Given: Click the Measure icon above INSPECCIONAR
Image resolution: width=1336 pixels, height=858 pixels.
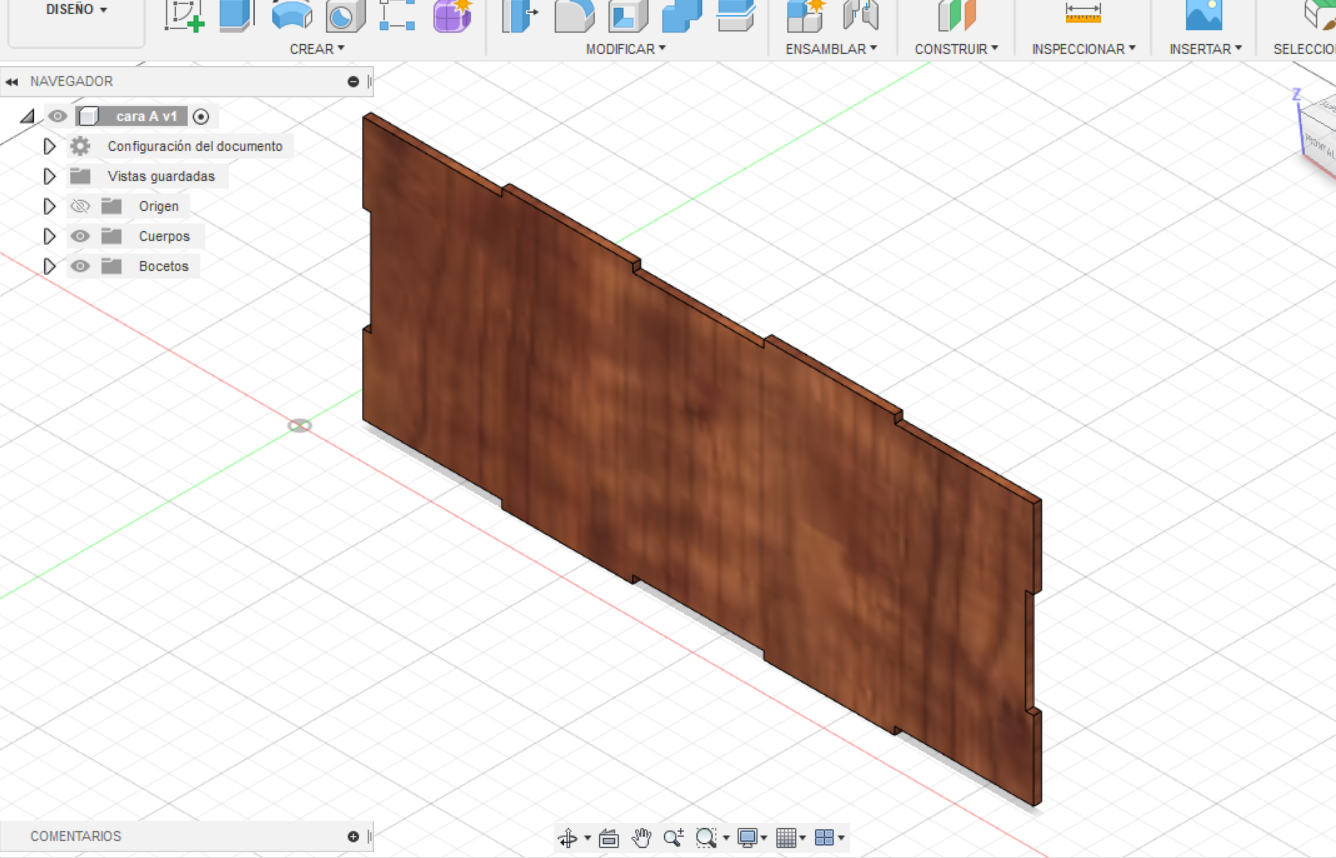Looking at the screenshot, I should (x=1083, y=14).
